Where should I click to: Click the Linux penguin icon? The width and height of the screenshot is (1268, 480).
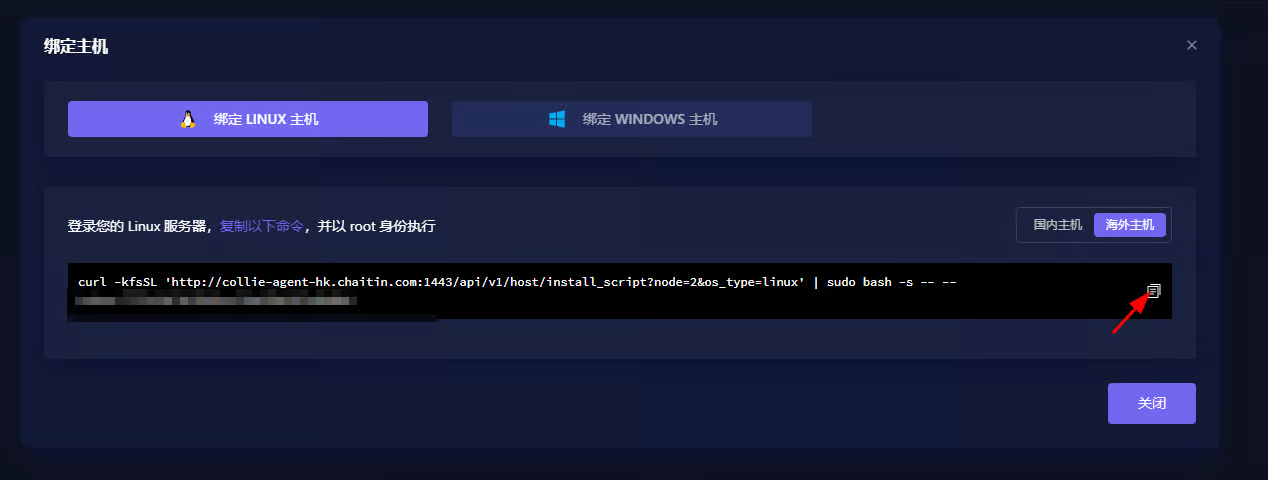[x=187, y=119]
